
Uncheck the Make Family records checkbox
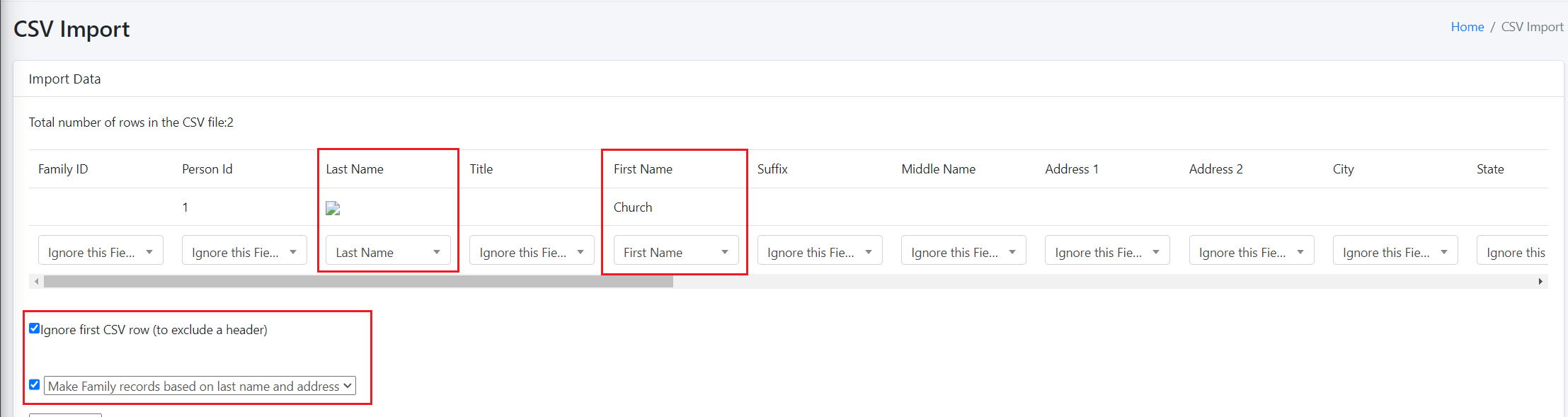(34, 385)
